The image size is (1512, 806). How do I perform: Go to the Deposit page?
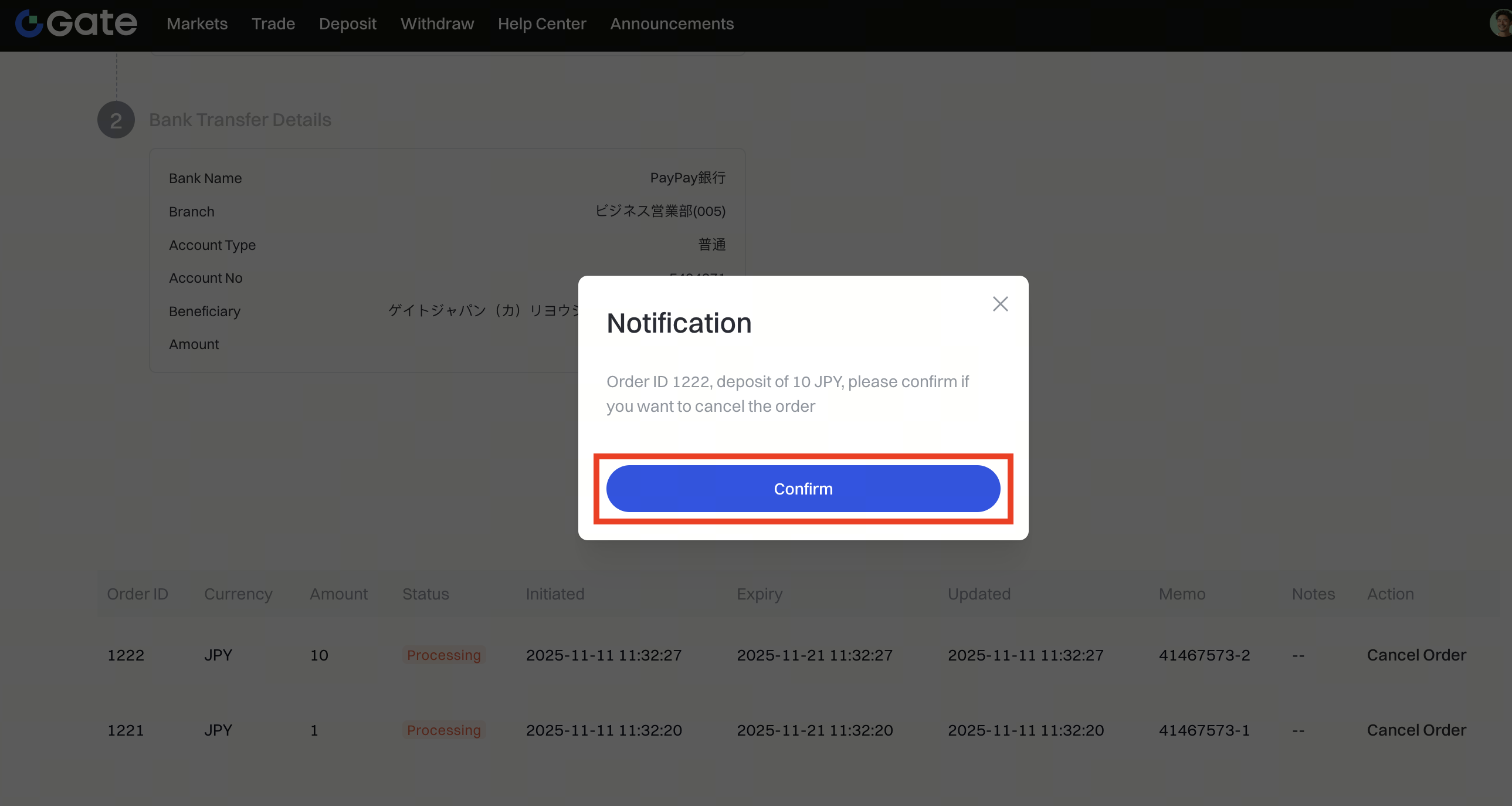[347, 23]
